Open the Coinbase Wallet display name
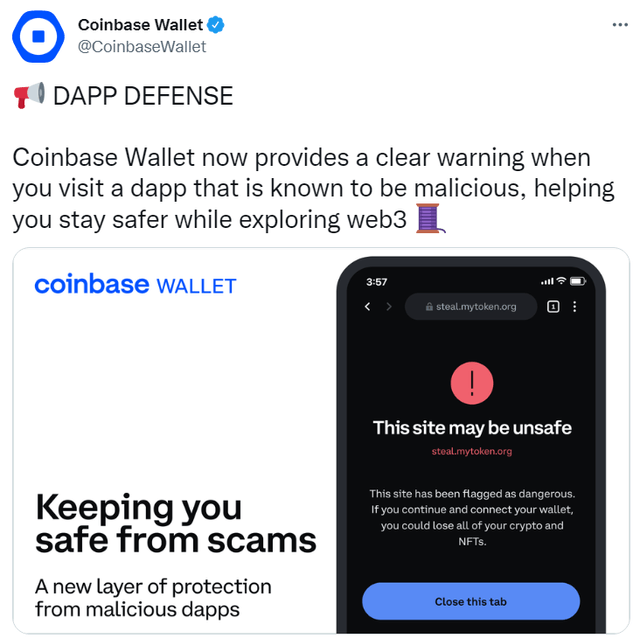This screenshot has height=643, width=640. [140, 25]
